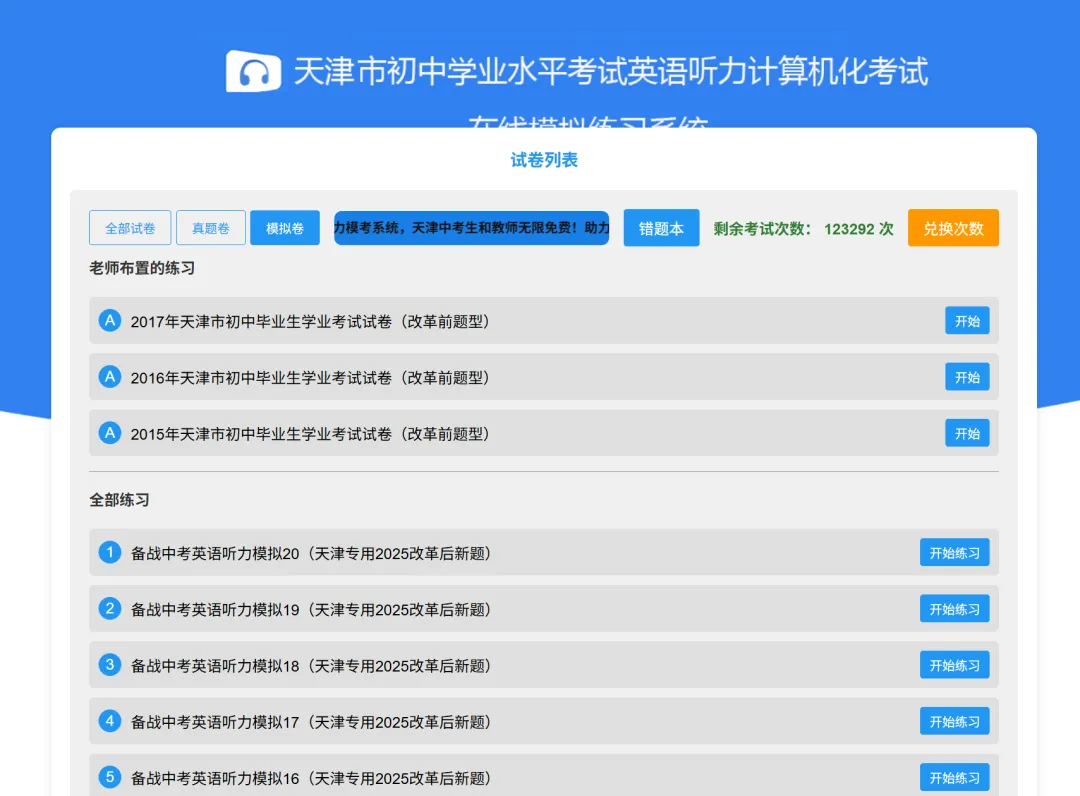1080x796 pixels.
Task: Select the number 2 icon for 模拟19 practice
Action: click(x=110, y=608)
